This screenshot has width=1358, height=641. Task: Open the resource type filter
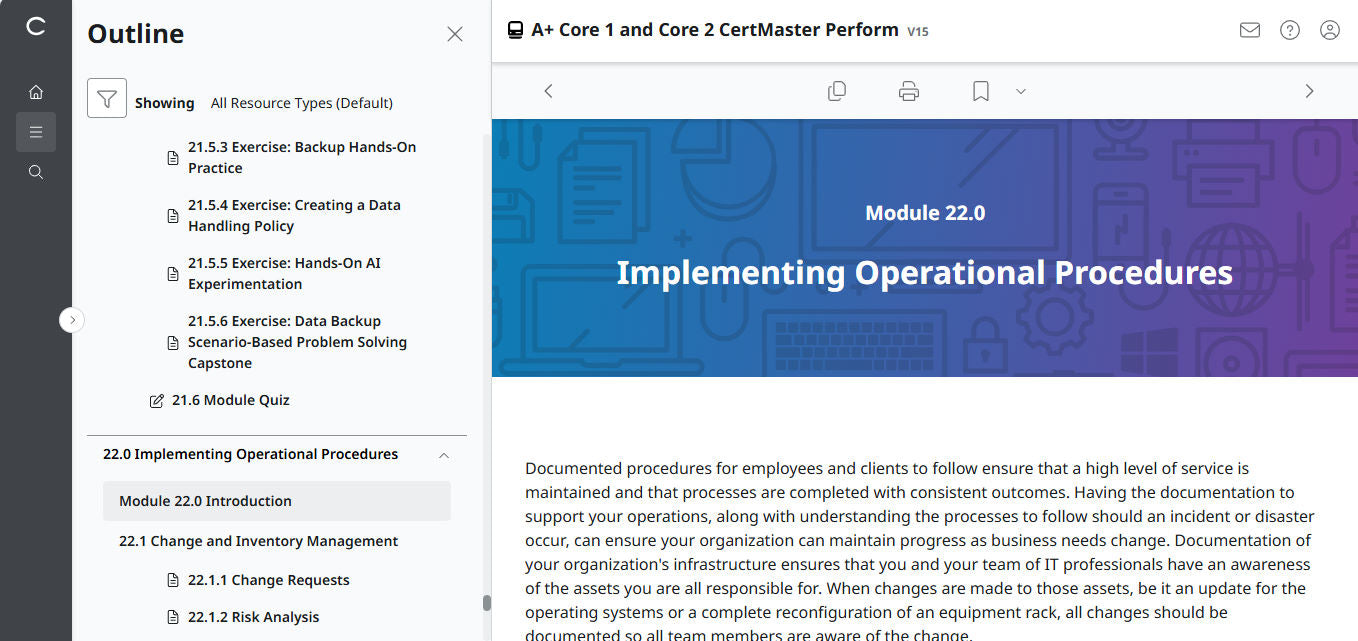coord(107,98)
